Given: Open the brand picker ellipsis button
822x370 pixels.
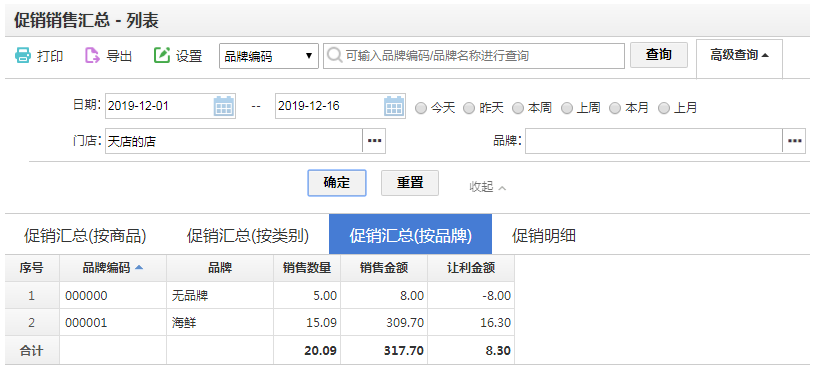Looking at the screenshot, I should [x=794, y=141].
